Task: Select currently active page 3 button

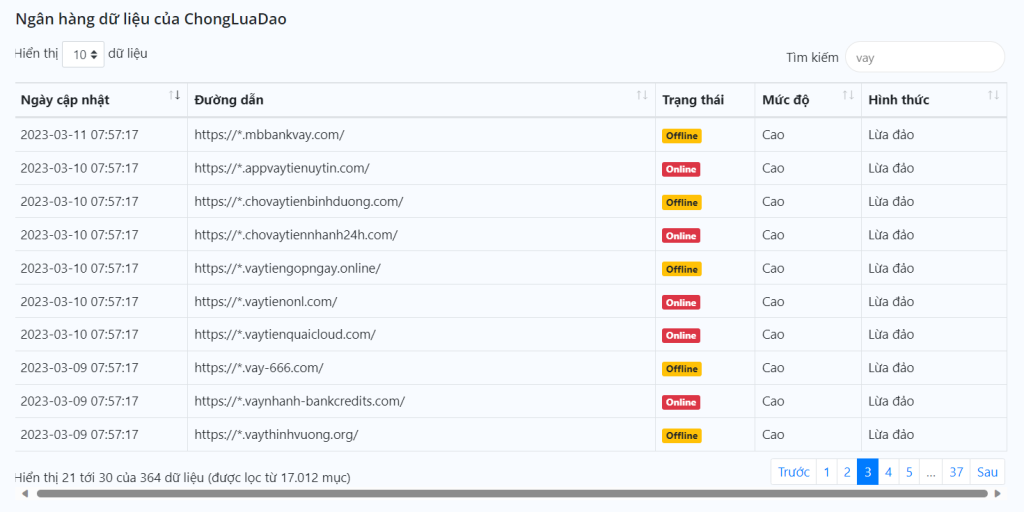Action: point(867,472)
